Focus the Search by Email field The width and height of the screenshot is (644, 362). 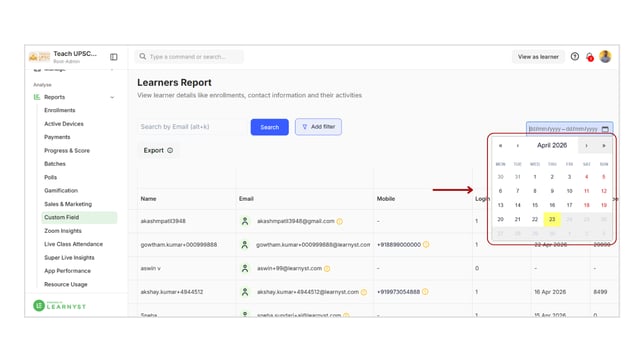pyautogui.click(x=192, y=127)
